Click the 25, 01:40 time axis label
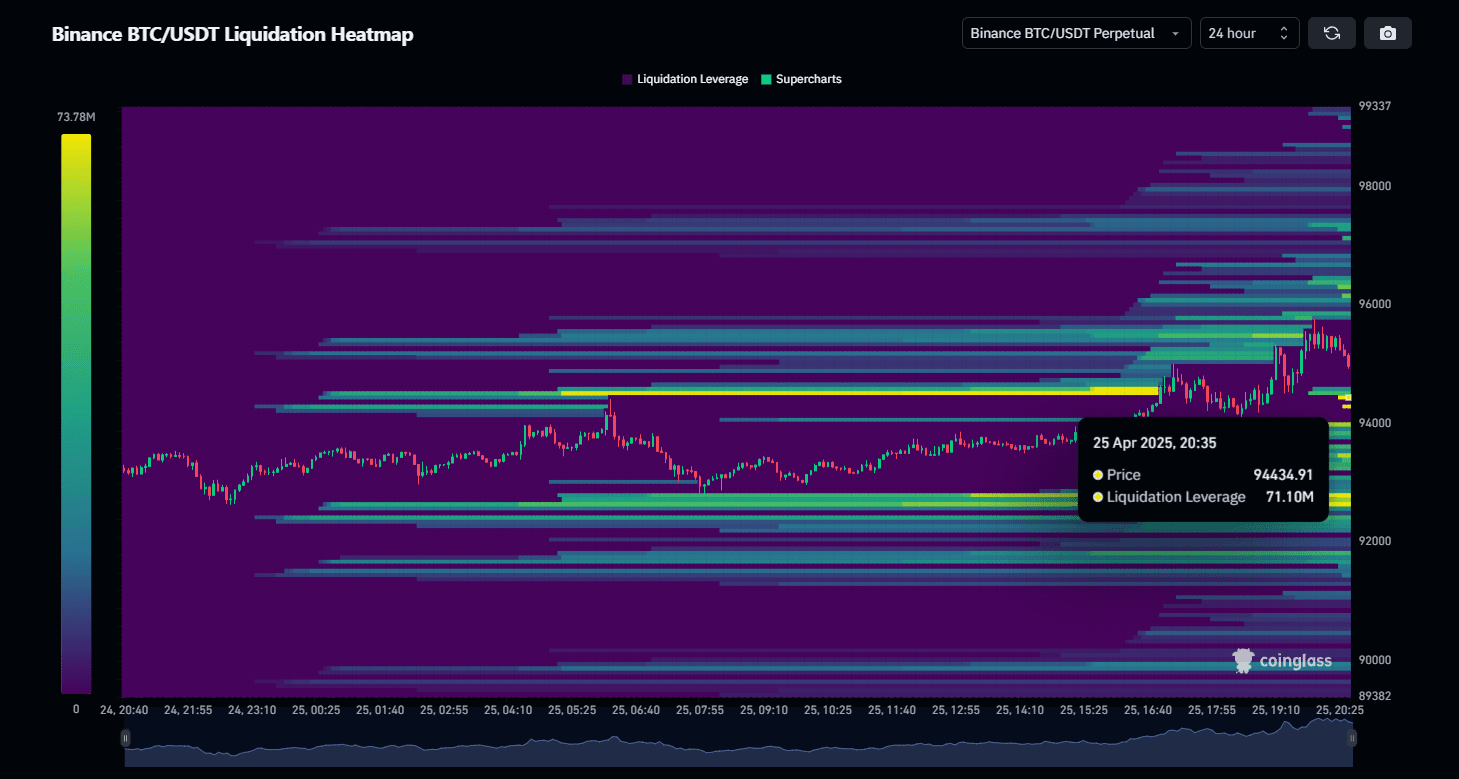Image resolution: width=1459 pixels, height=779 pixels. (380, 710)
